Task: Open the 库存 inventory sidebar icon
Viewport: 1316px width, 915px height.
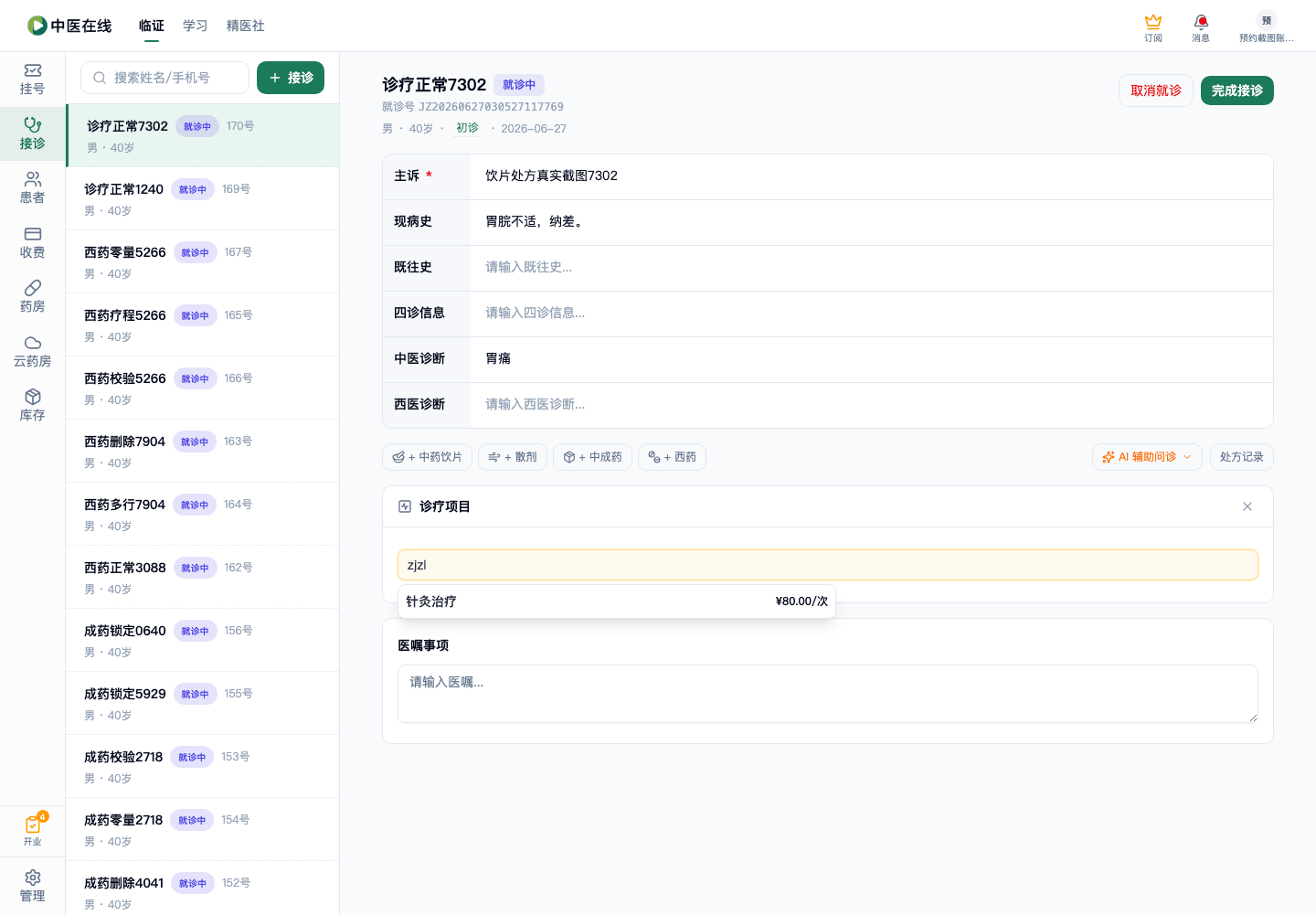Action: (32, 406)
